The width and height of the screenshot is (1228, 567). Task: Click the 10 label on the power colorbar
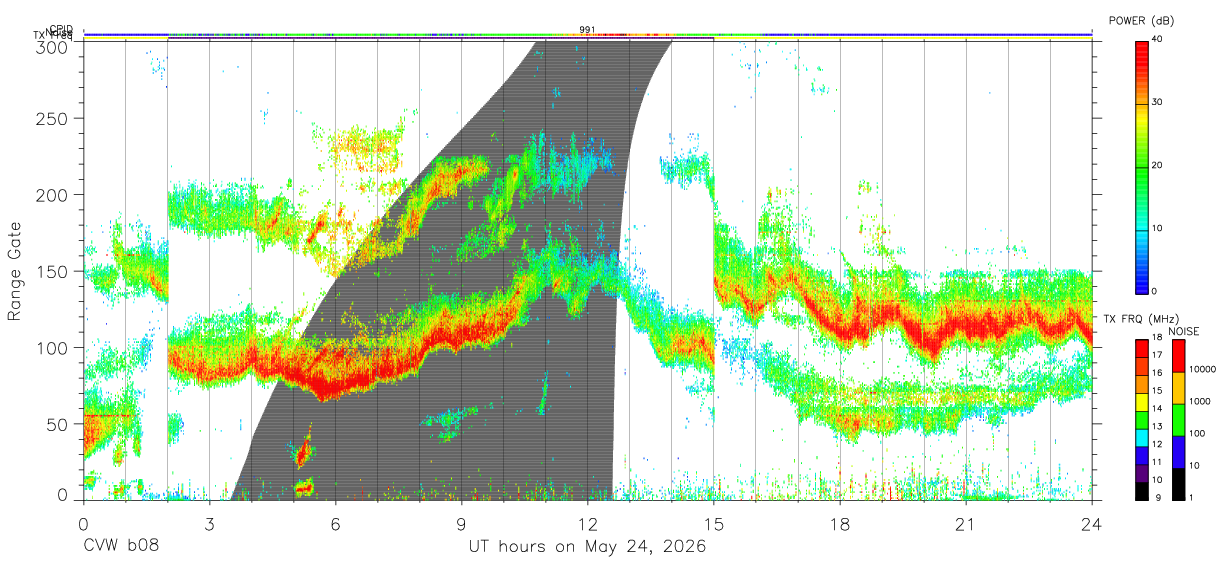point(1156,228)
